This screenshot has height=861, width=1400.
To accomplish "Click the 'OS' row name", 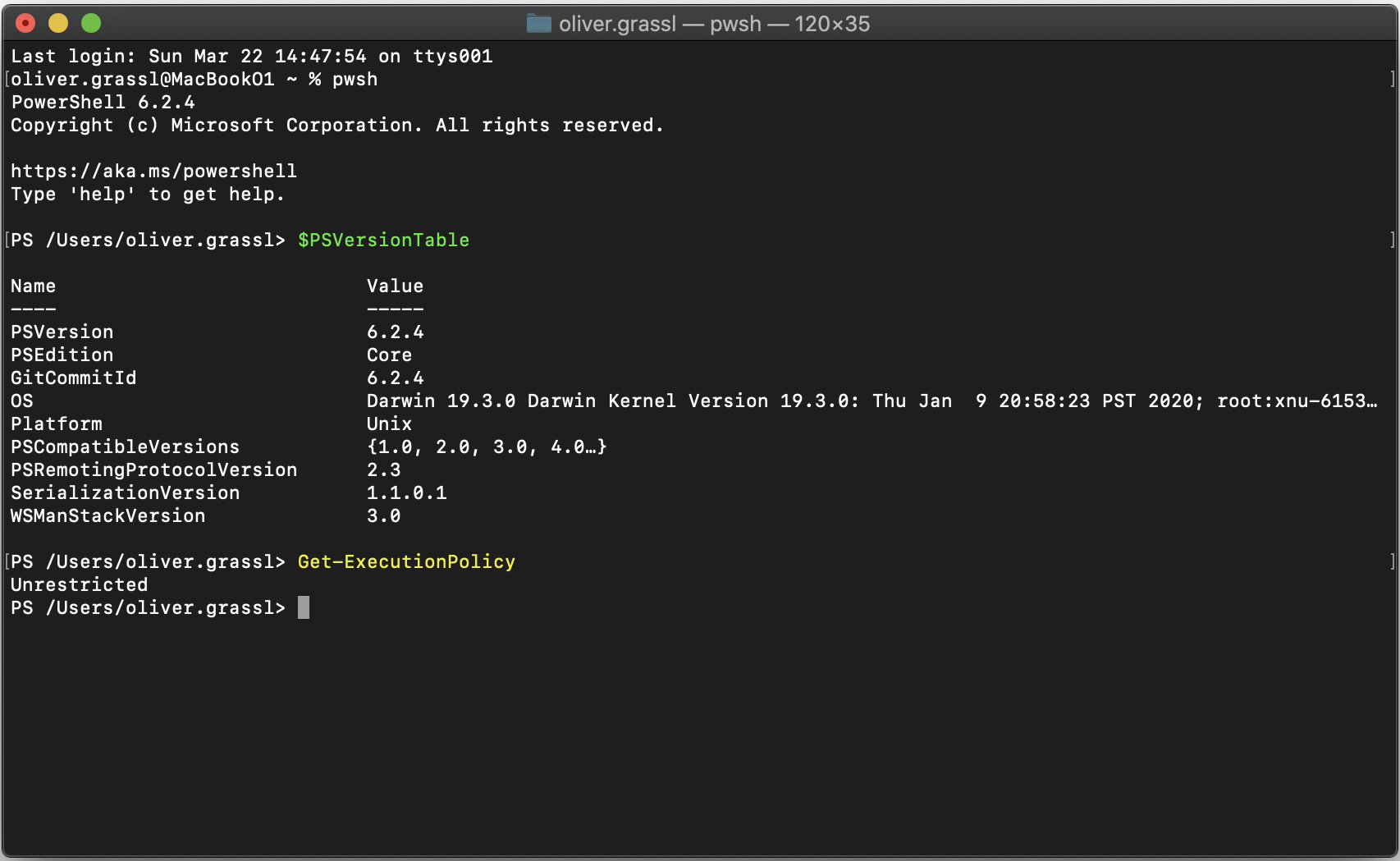I will (22, 401).
